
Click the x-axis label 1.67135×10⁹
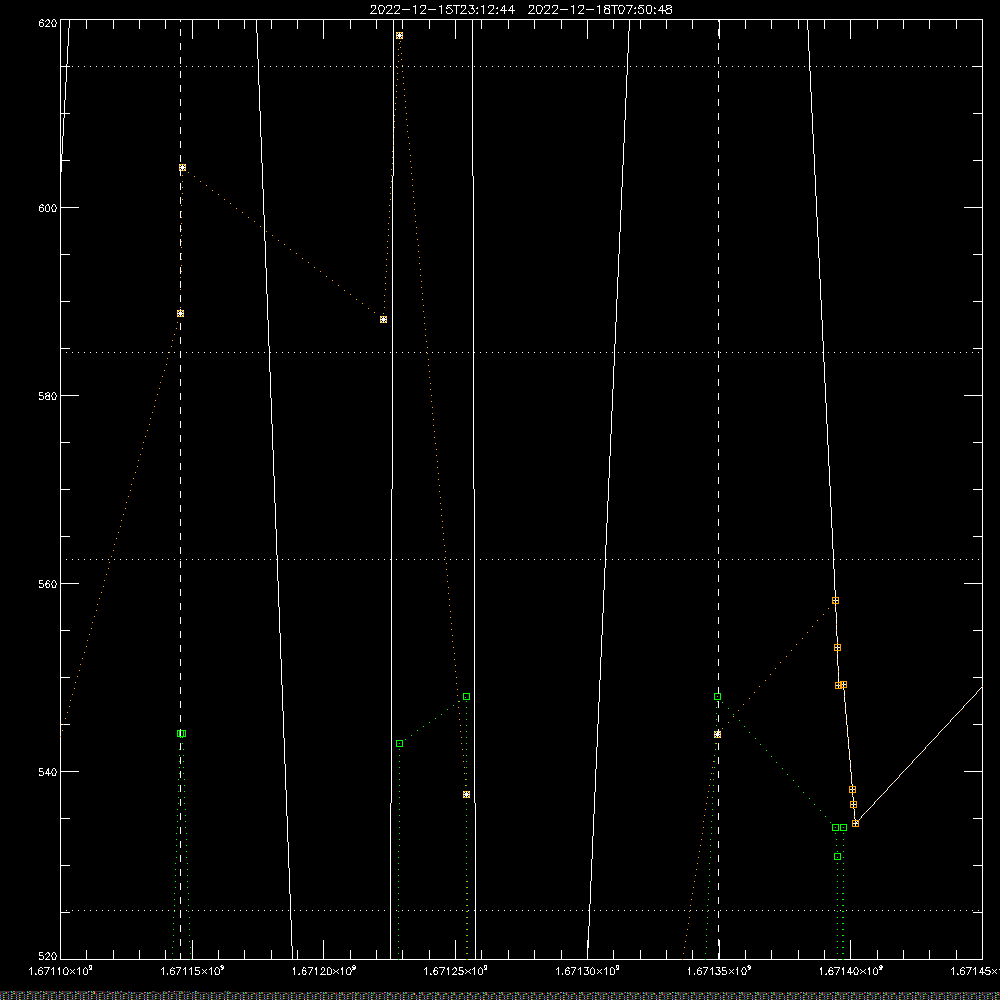[x=719, y=971]
